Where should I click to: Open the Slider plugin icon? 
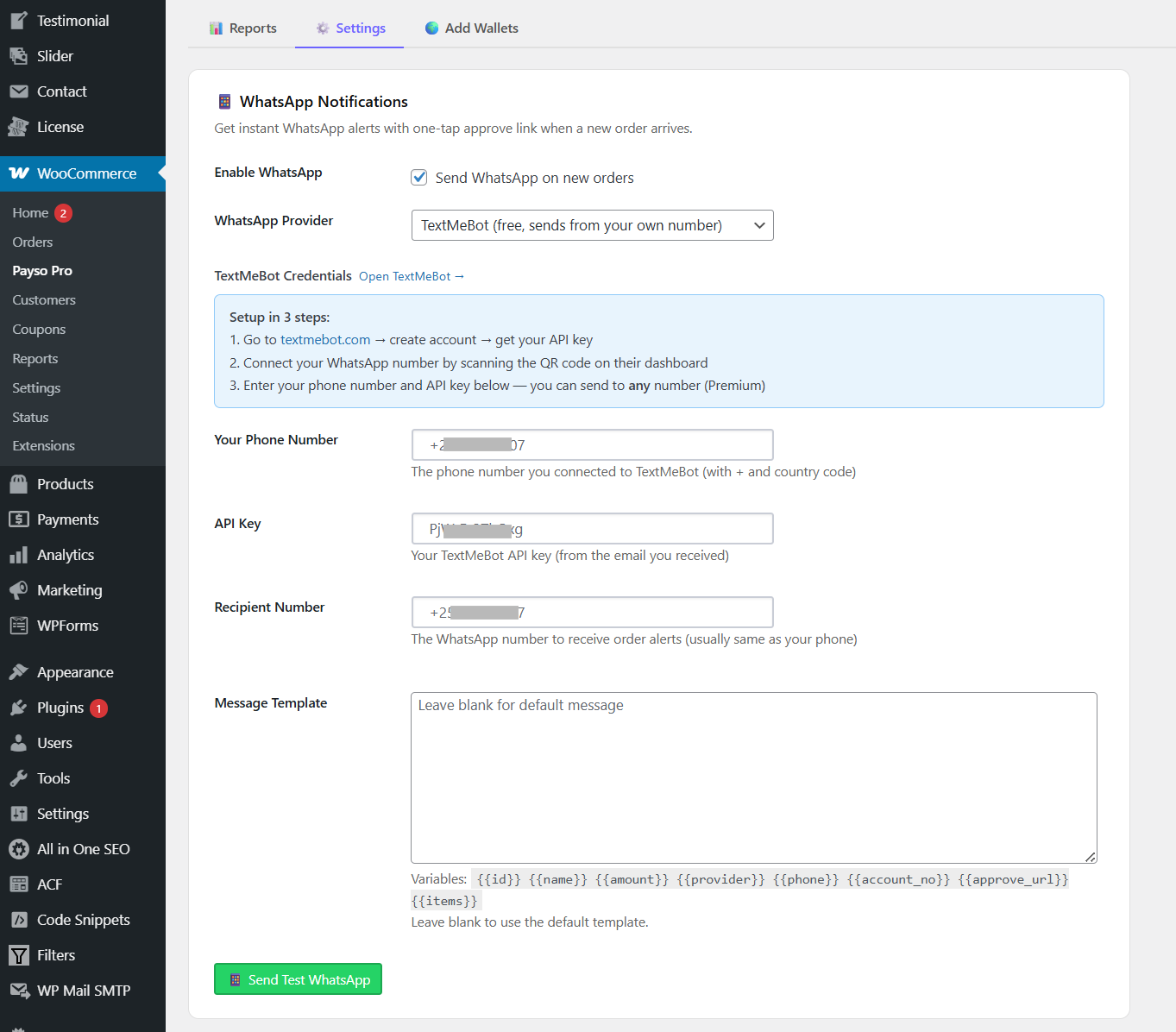[18, 55]
